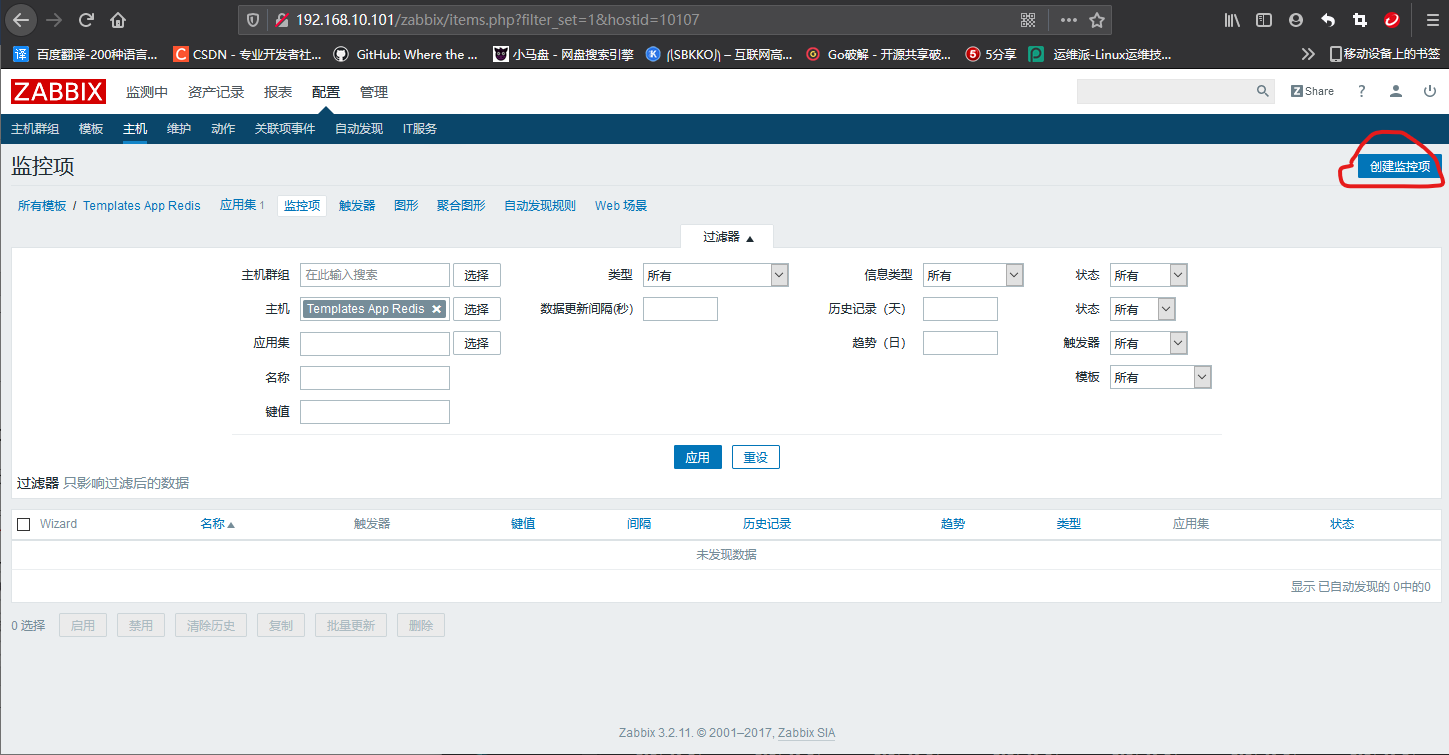Viewport: 1449px width, 755px height.
Task: Go to 主机群组 submenu
Action: (35, 129)
